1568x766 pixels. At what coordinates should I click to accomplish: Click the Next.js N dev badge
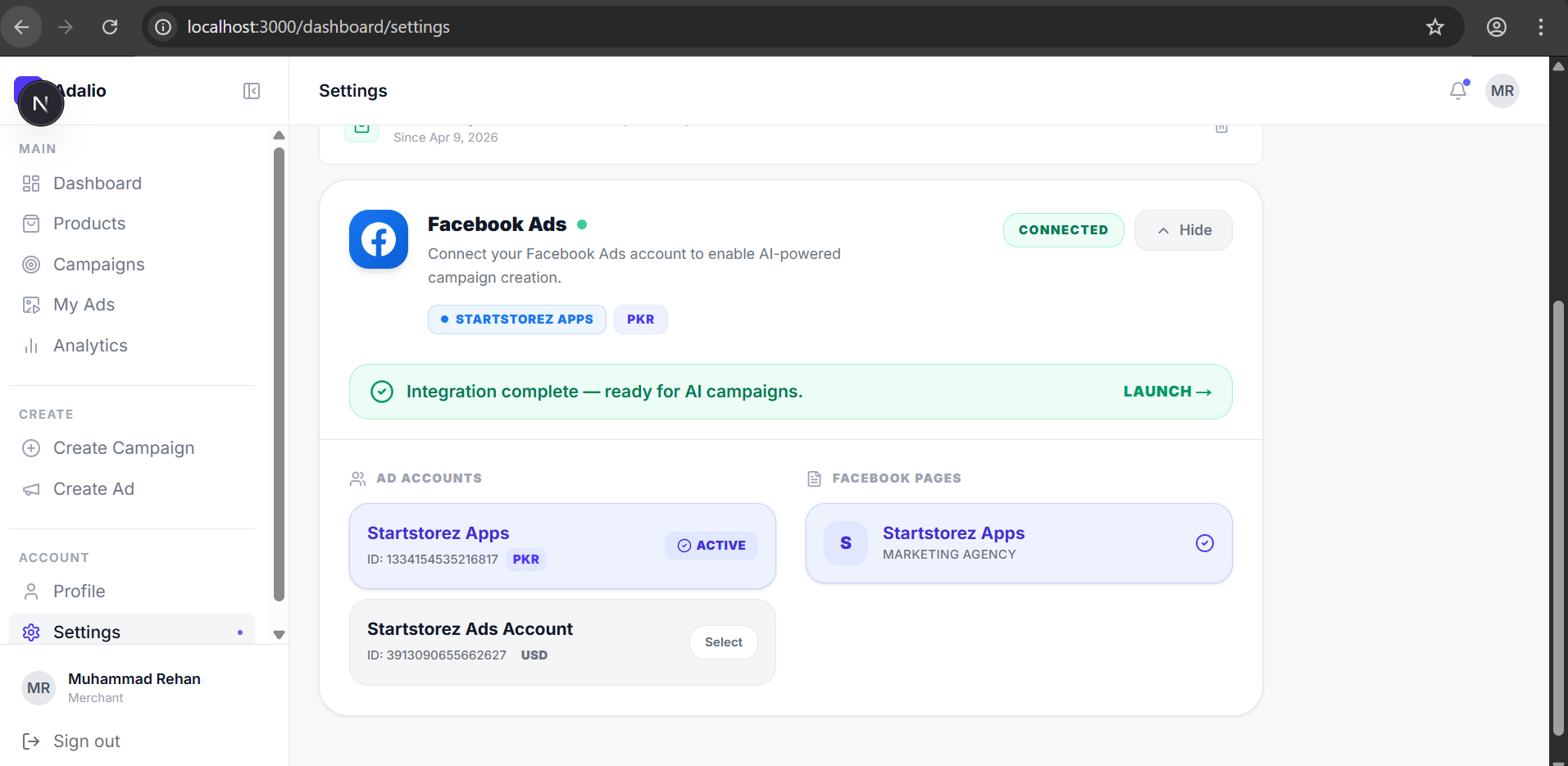pos(40,104)
